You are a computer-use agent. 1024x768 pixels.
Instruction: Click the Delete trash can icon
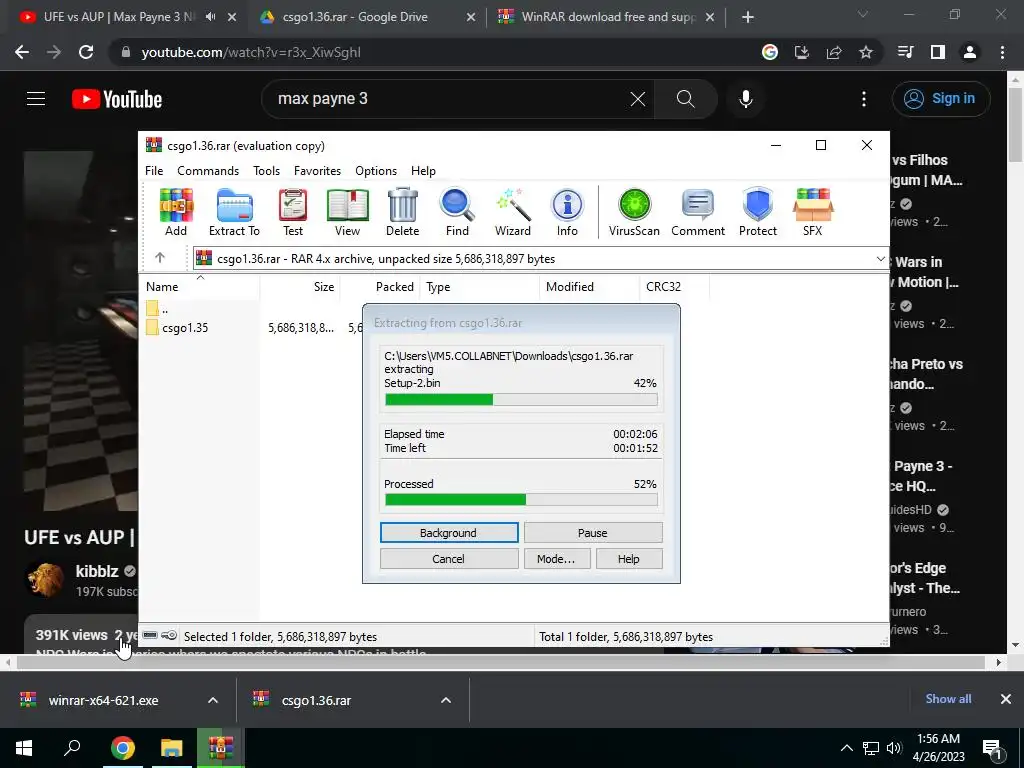pyautogui.click(x=402, y=212)
